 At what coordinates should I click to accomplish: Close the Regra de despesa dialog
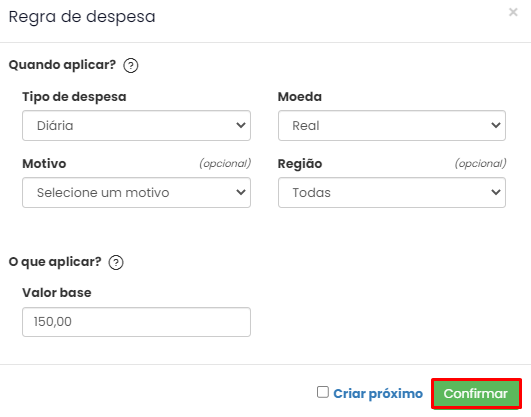(513, 12)
